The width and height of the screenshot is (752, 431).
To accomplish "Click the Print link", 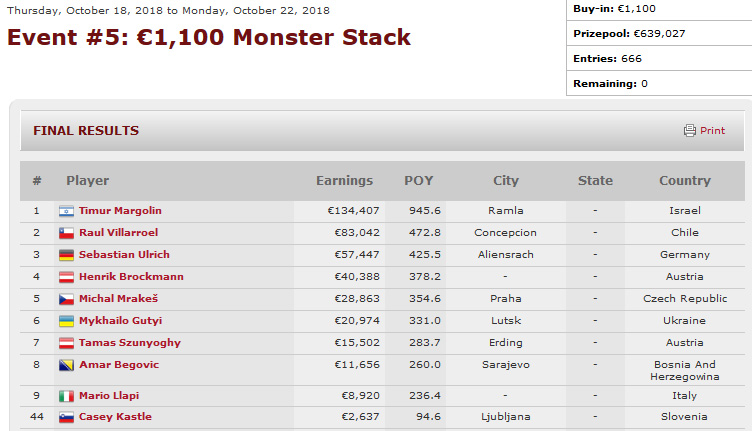I will 712,130.
